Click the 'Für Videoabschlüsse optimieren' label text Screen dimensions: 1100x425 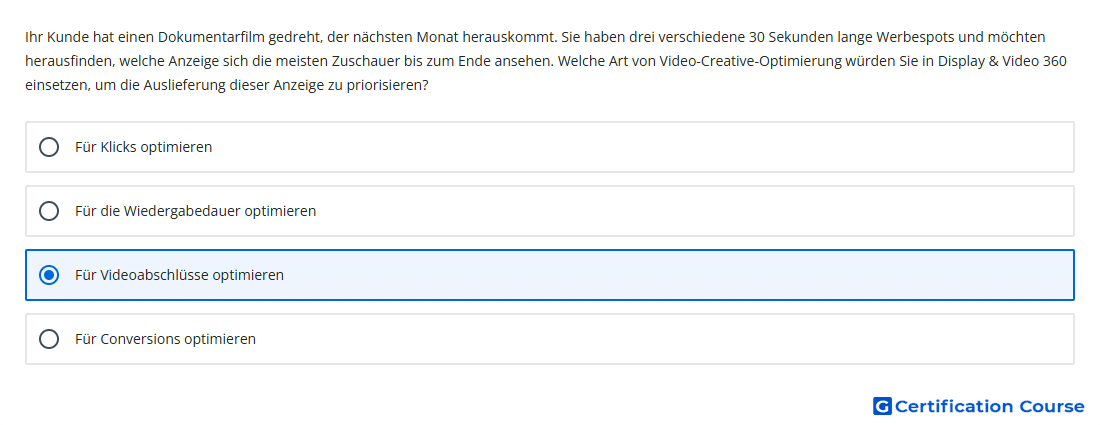point(179,275)
